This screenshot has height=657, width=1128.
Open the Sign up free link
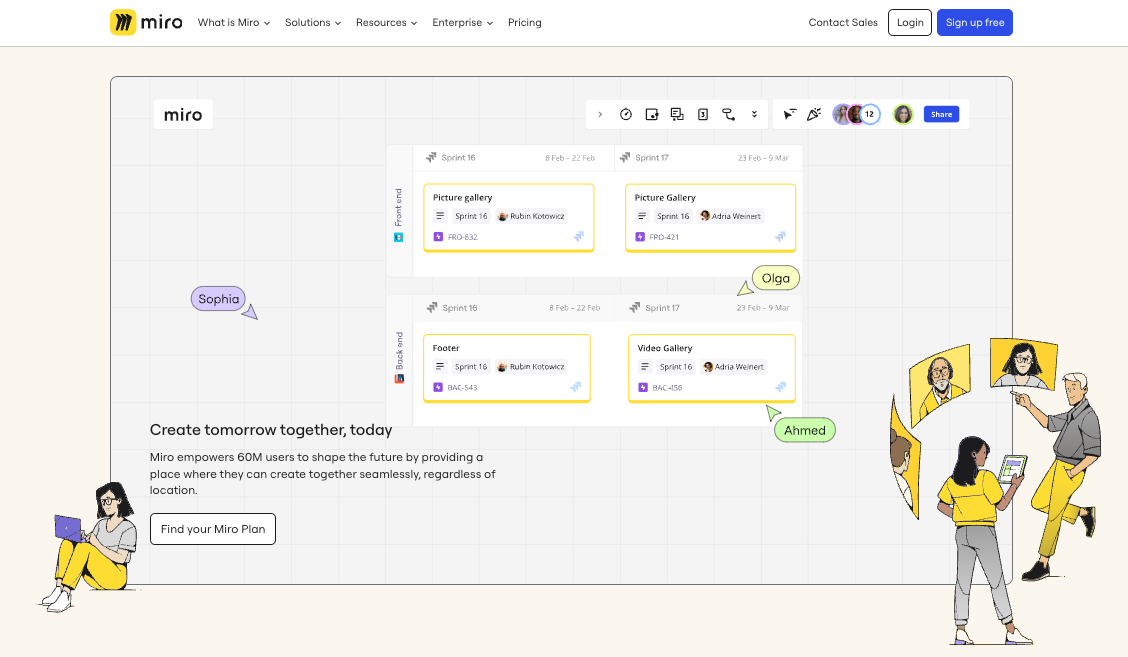click(x=974, y=22)
